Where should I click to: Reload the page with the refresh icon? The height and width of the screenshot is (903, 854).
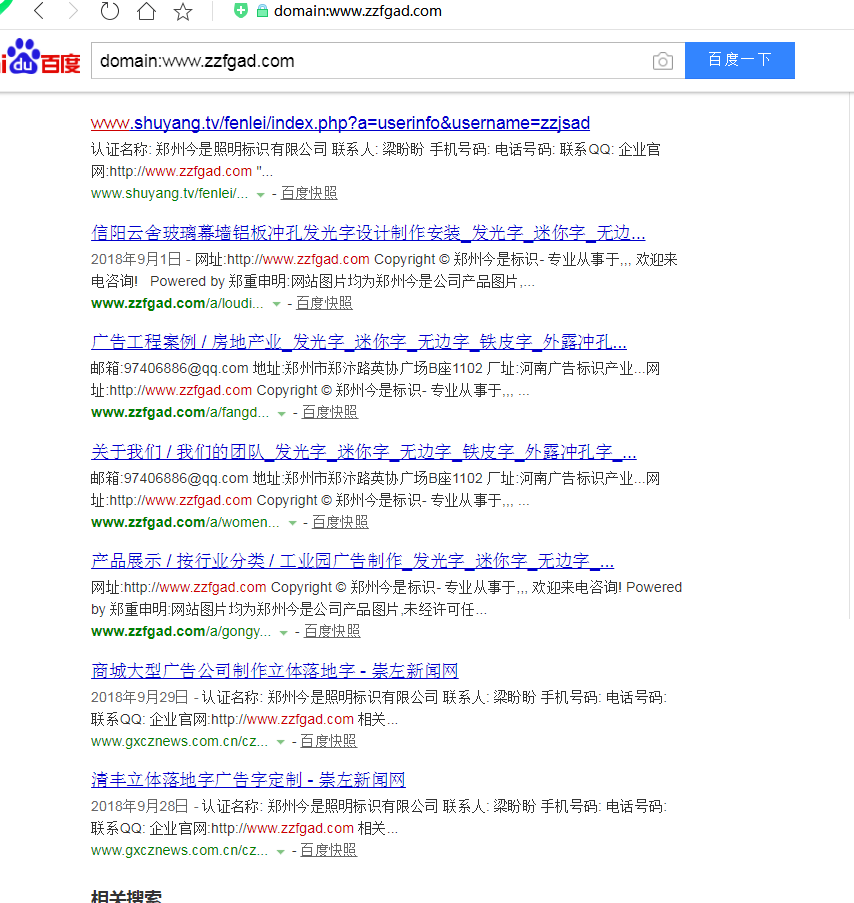coord(109,12)
